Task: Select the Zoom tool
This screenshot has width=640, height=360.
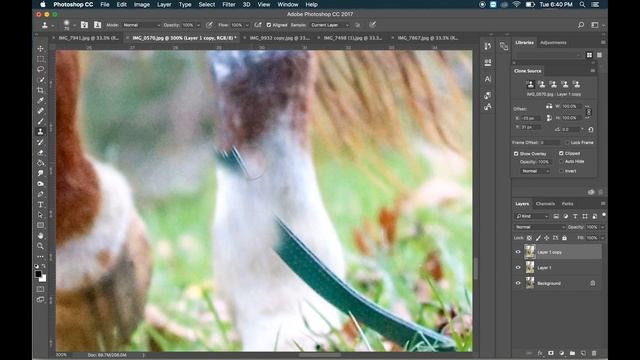Action: pyautogui.click(x=40, y=246)
